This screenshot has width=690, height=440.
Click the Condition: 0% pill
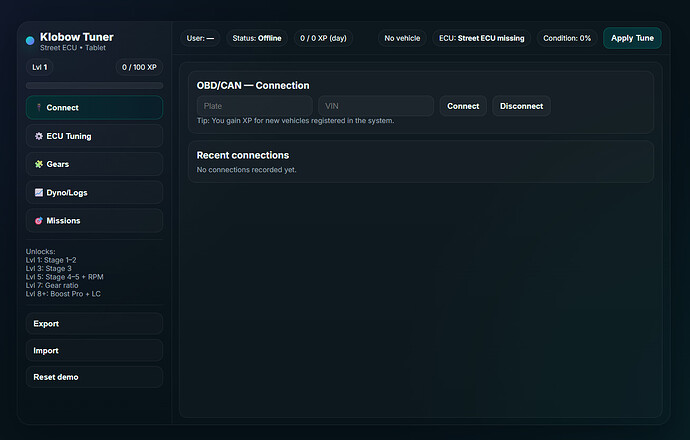click(x=567, y=38)
